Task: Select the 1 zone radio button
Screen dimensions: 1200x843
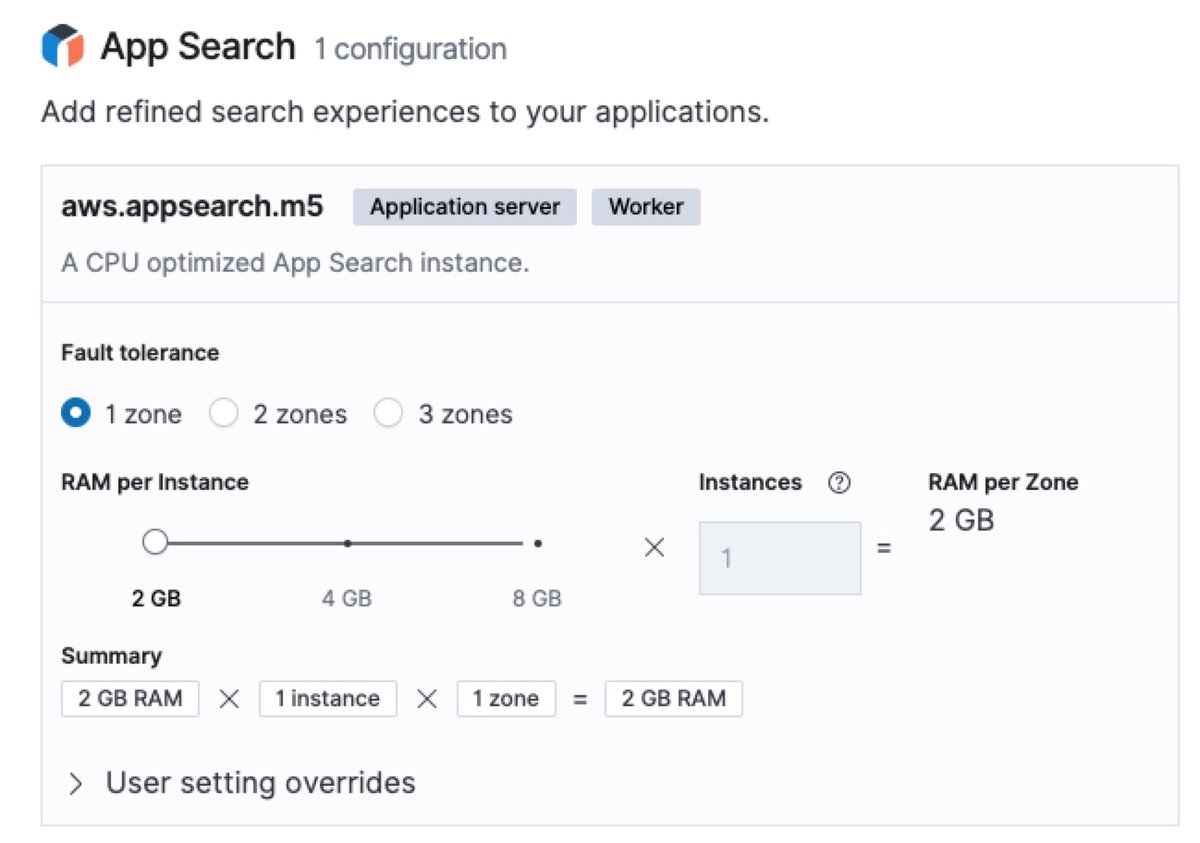Action: click(x=76, y=414)
